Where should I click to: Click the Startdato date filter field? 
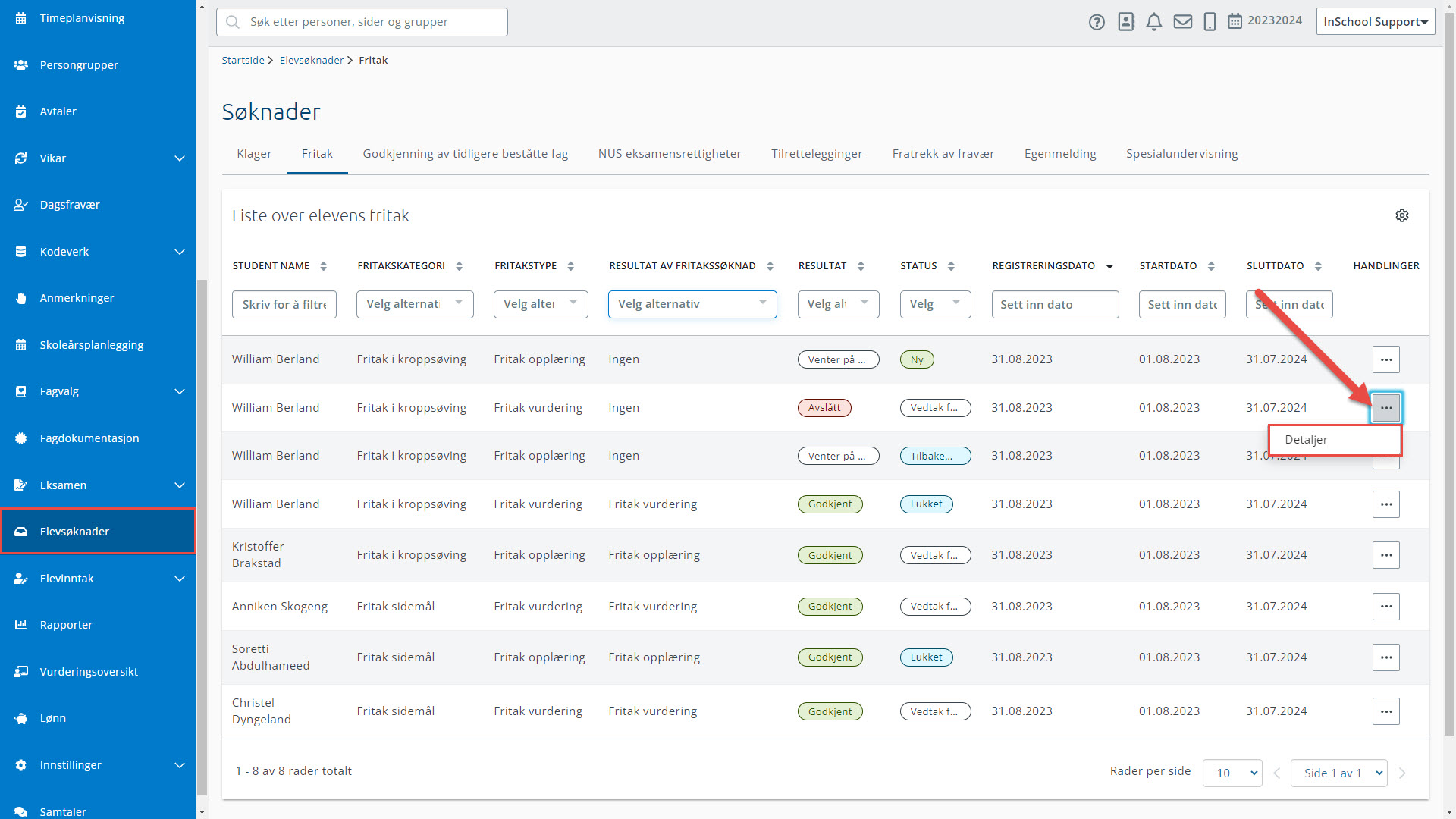1182,304
